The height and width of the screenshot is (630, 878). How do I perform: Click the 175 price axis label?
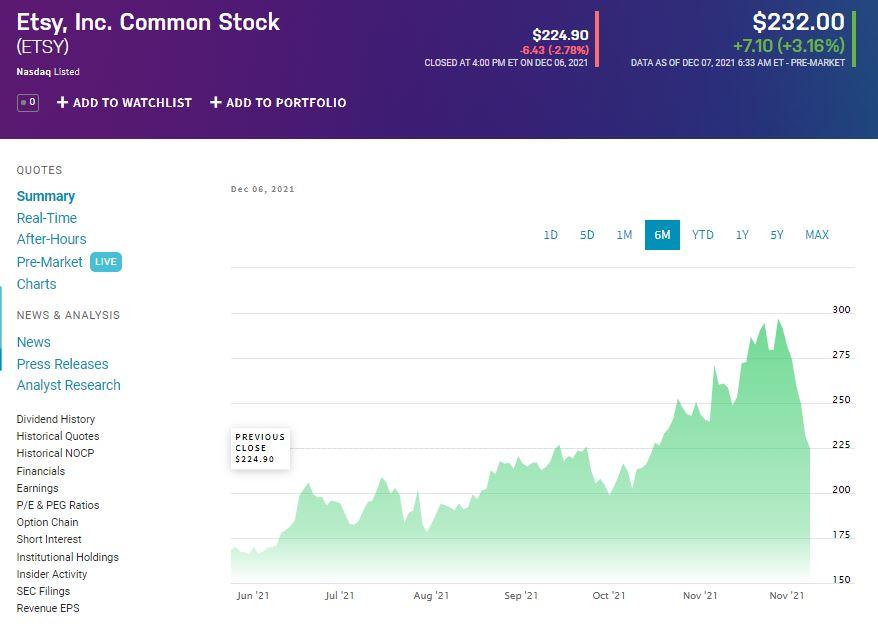[841, 535]
